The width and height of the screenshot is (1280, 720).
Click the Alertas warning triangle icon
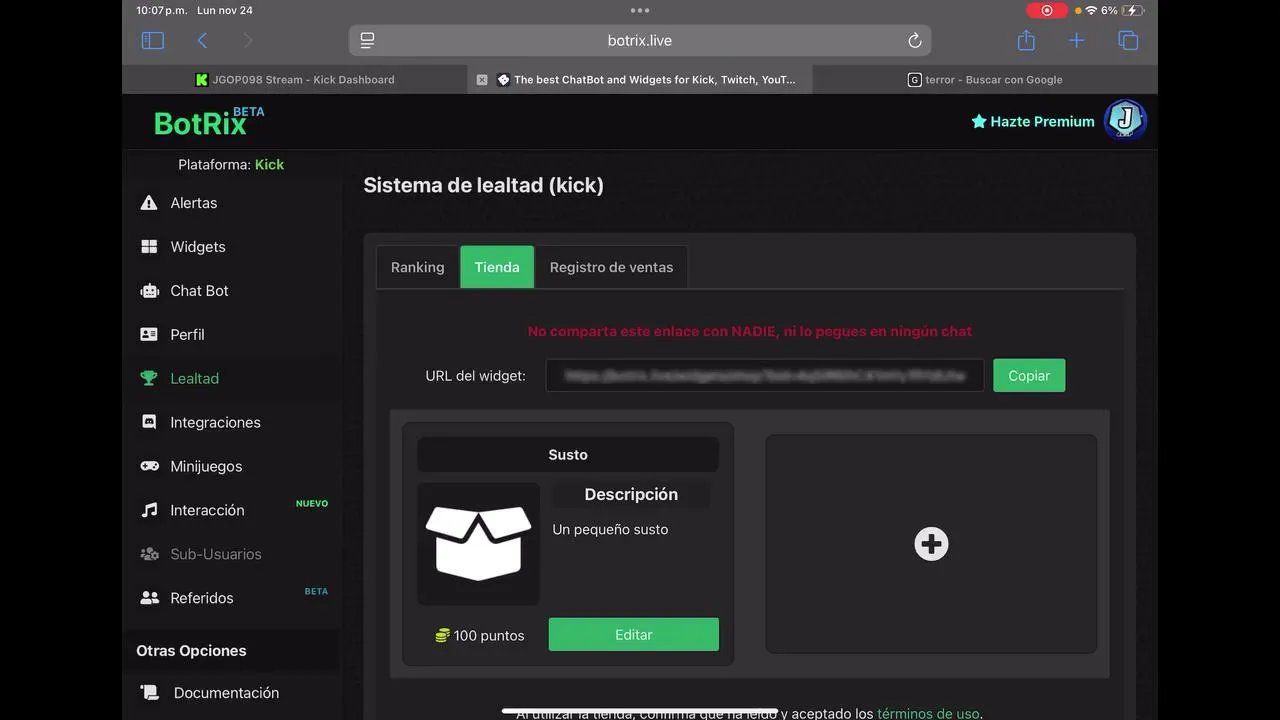[149, 203]
